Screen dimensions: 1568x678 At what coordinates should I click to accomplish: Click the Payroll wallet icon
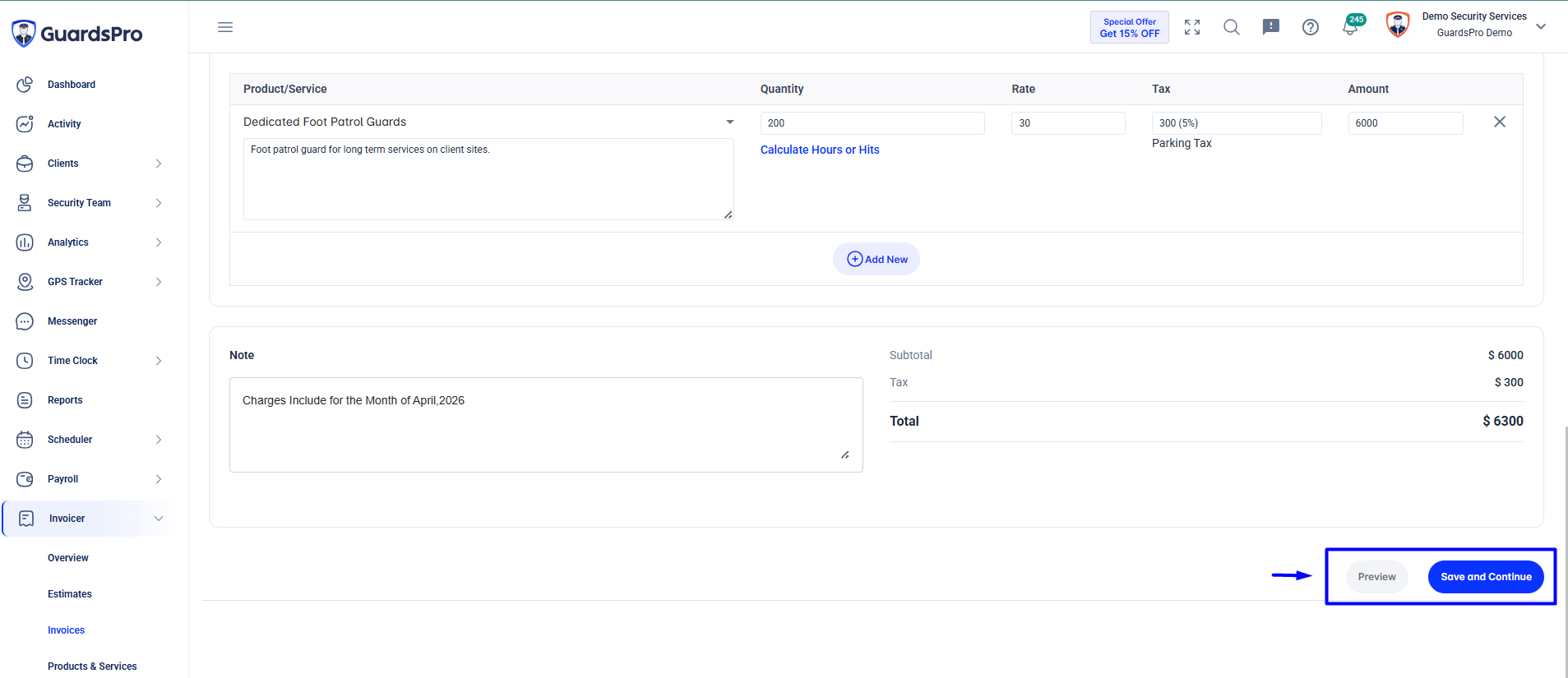click(x=25, y=479)
